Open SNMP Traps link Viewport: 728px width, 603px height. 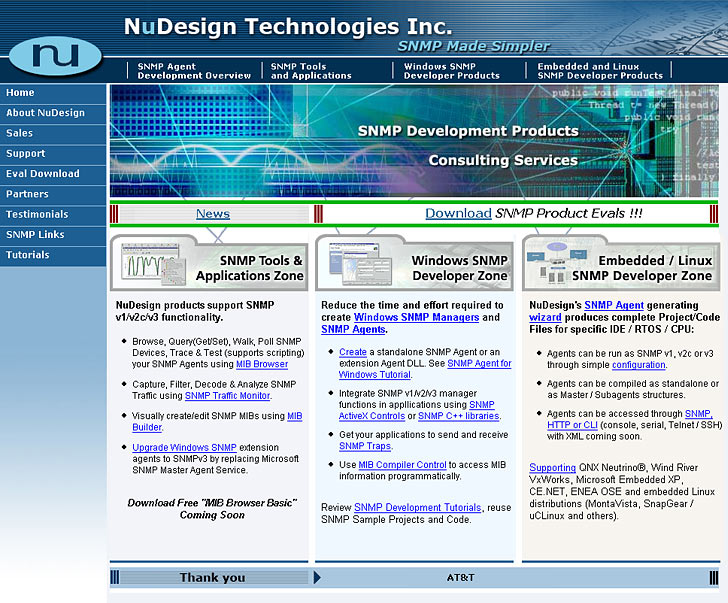[x=365, y=447]
